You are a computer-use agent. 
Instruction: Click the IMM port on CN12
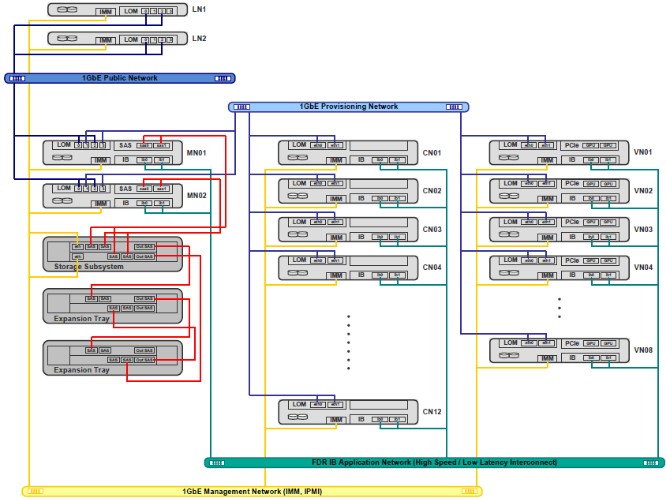tap(336, 420)
